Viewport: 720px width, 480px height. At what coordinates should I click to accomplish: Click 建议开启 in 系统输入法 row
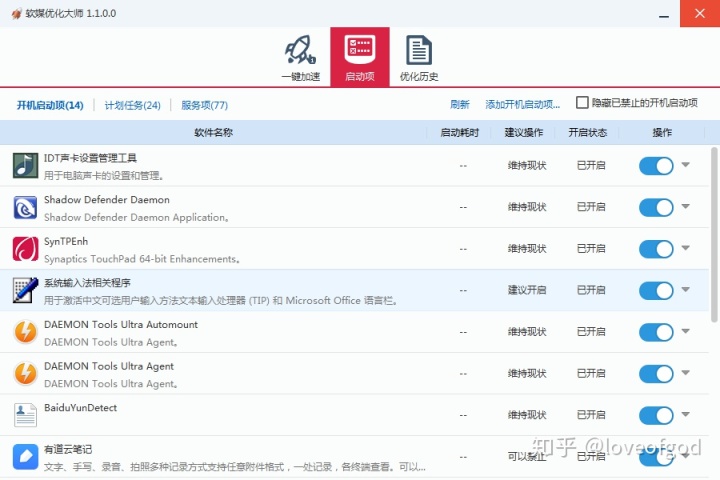click(527, 290)
